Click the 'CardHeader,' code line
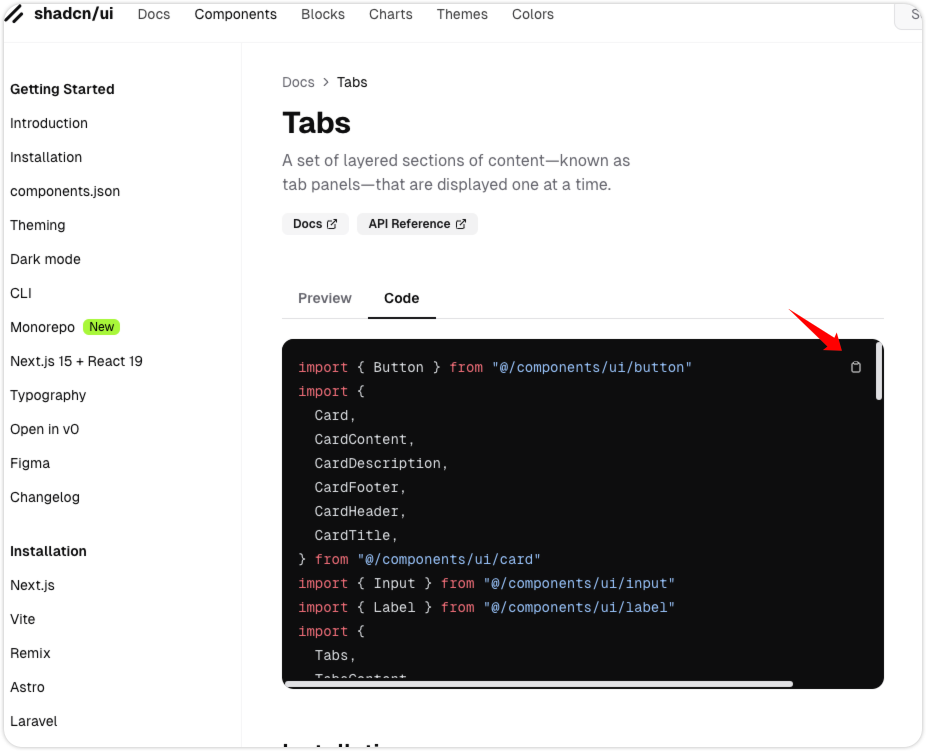This screenshot has height=751, width=926. click(360, 511)
